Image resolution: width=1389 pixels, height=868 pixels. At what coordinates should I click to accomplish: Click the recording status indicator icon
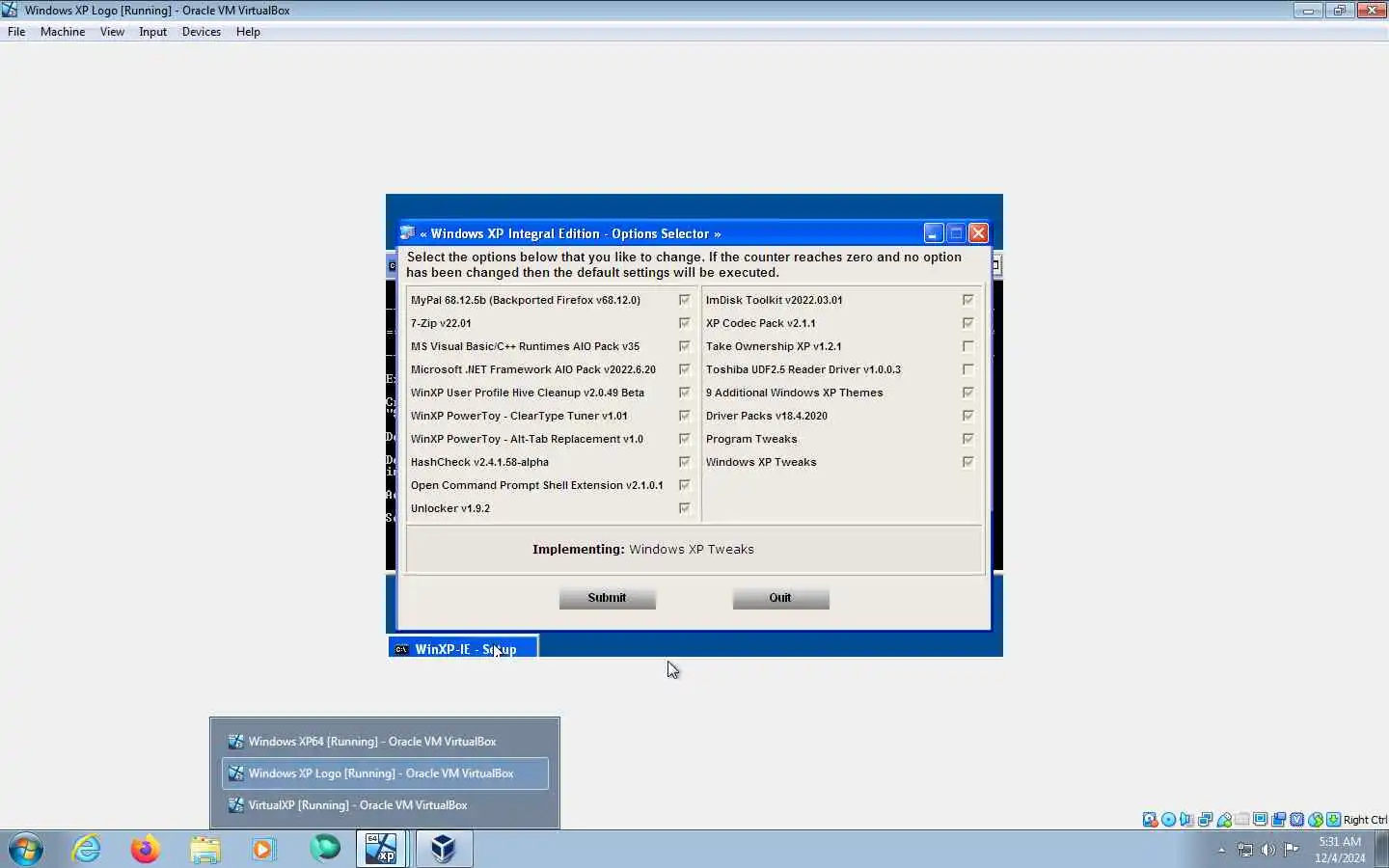click(1279, 820)
